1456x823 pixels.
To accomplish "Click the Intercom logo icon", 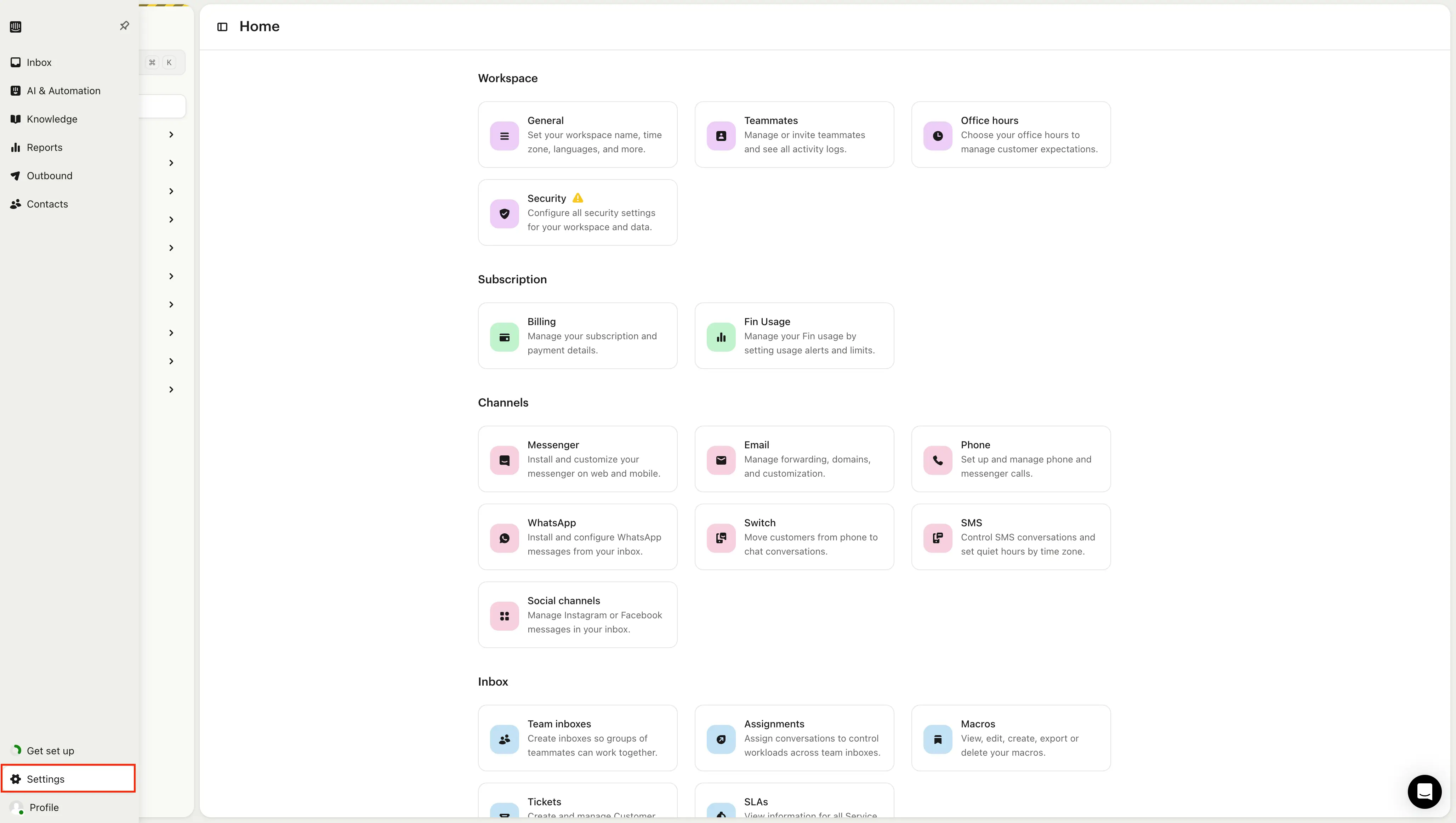I will point(16,27).
